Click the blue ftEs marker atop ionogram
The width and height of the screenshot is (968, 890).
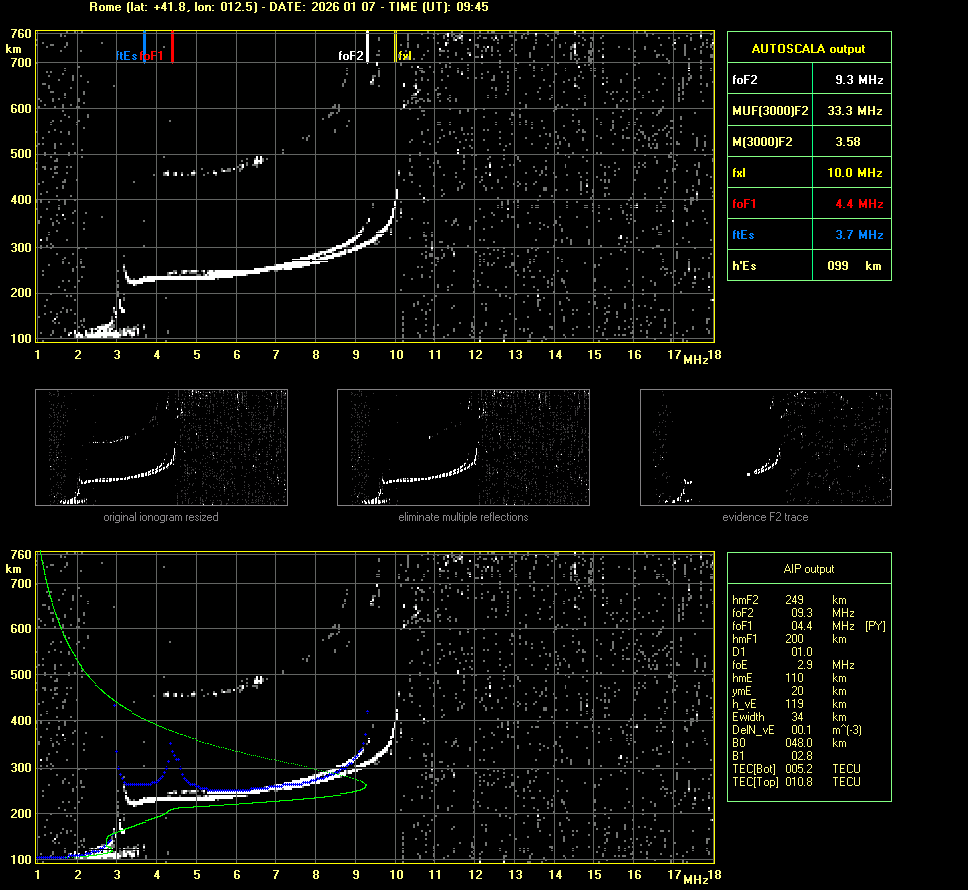(145, 46)
